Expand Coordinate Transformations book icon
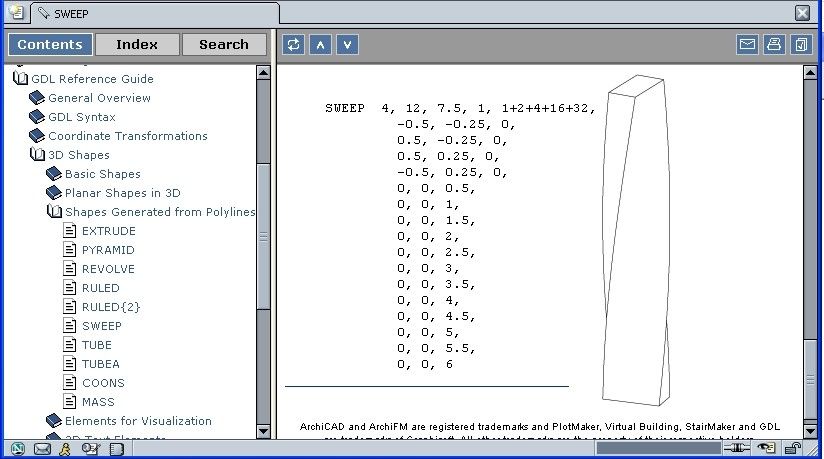The width and height of the screenshot is (824, 459). pos(37,135)
